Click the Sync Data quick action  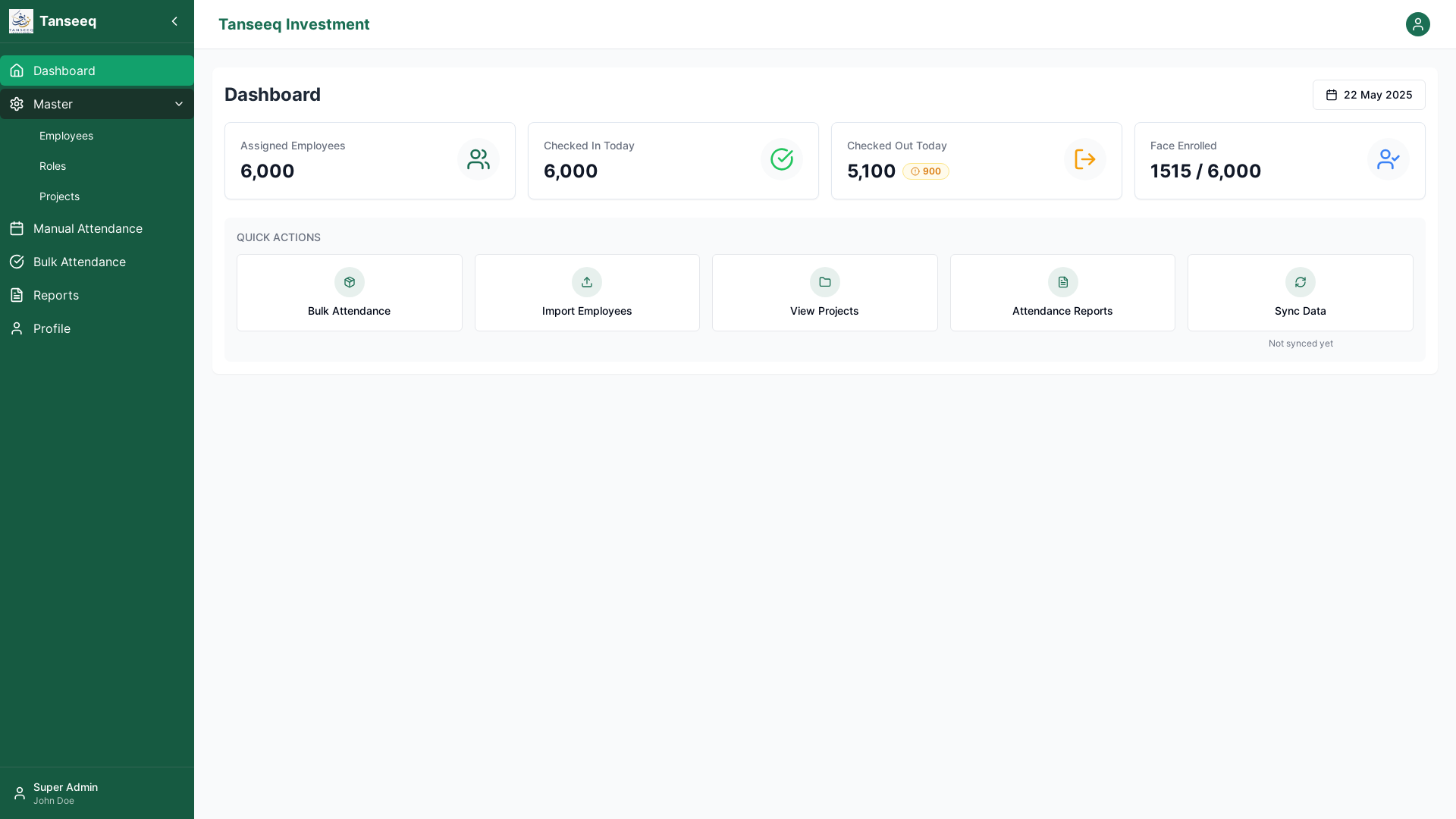point(1301,293)
